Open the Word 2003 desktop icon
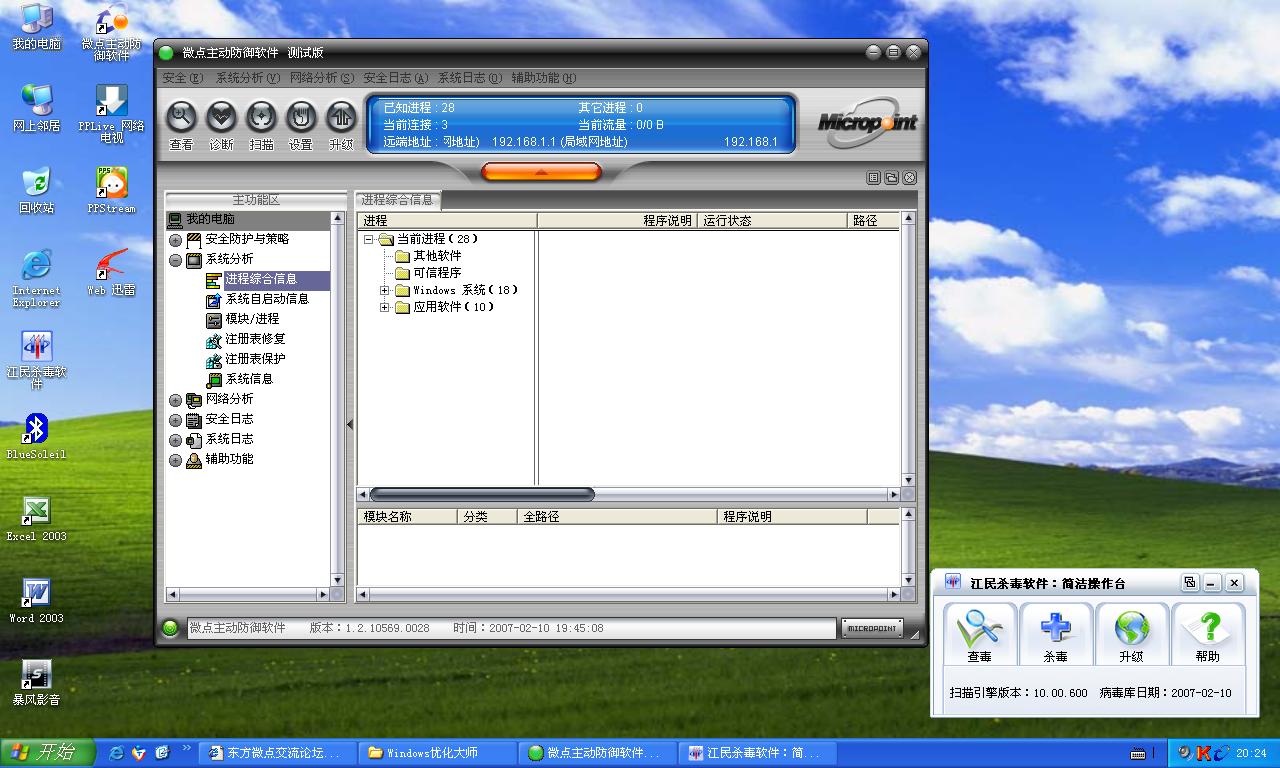 click(36, 600)
